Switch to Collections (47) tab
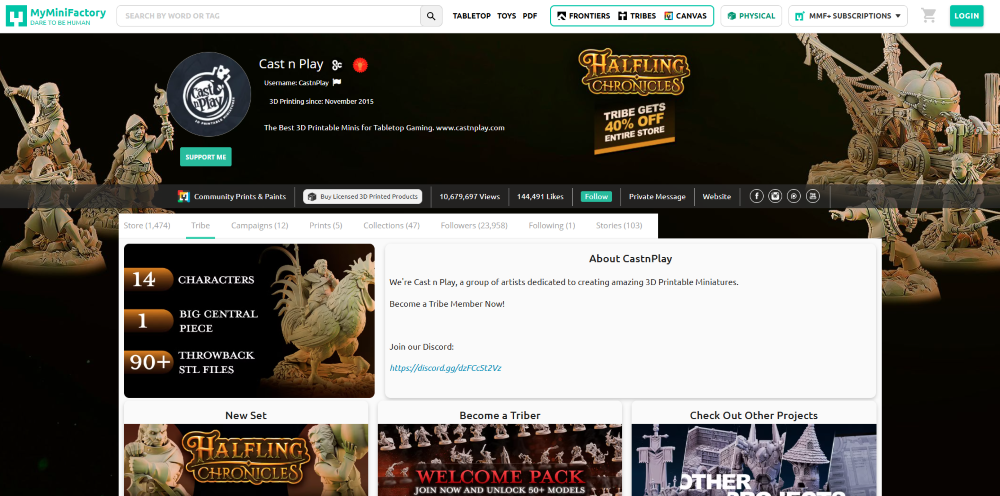The image size is (1000, 496). click(392, 226)
